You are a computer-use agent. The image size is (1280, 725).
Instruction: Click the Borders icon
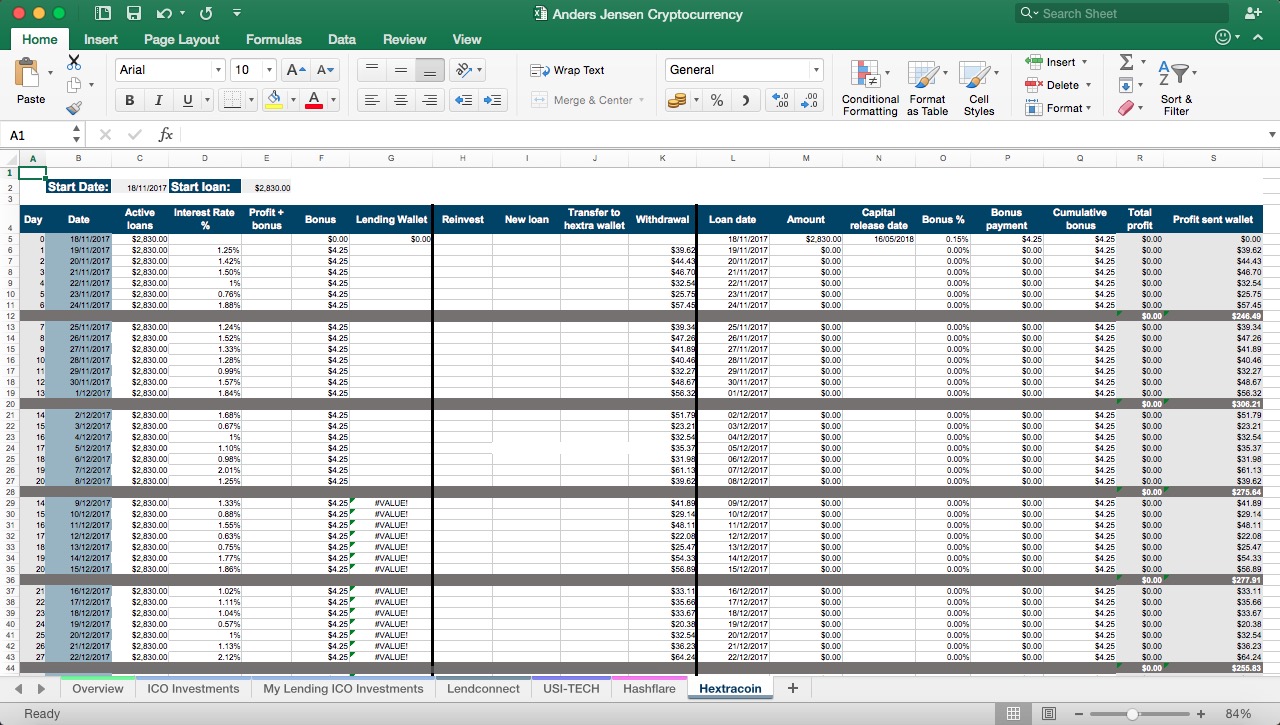click(231, 100)
